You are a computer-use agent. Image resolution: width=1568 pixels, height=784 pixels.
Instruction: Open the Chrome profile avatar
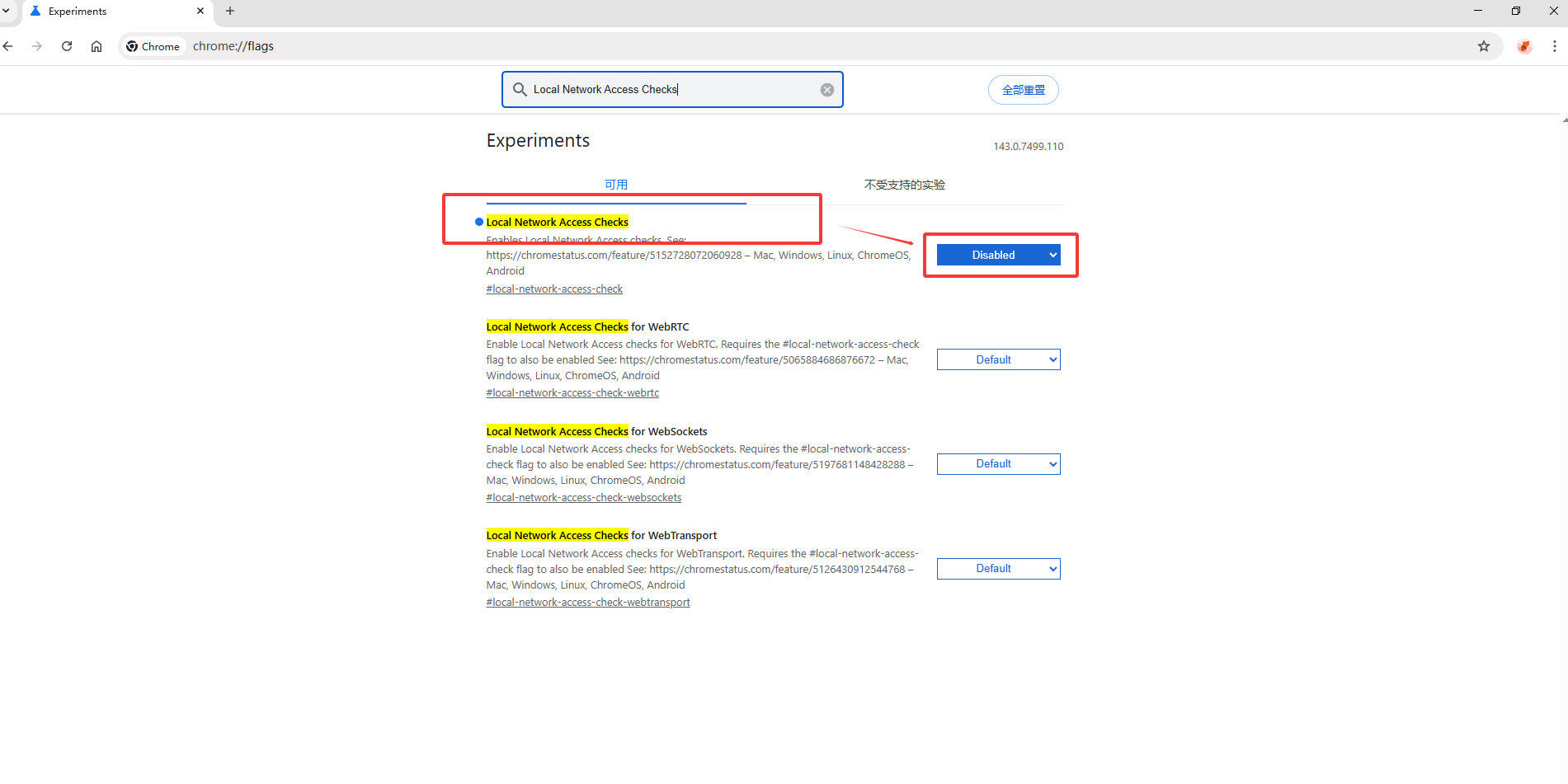1525,46
